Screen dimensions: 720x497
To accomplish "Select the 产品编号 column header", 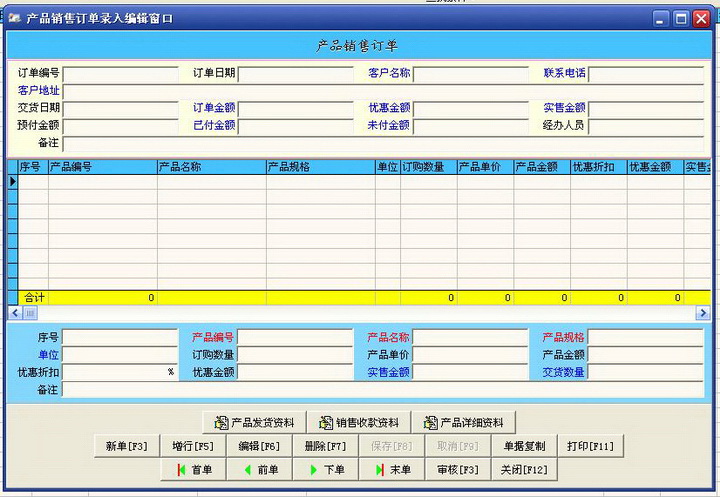I will 102,167.
